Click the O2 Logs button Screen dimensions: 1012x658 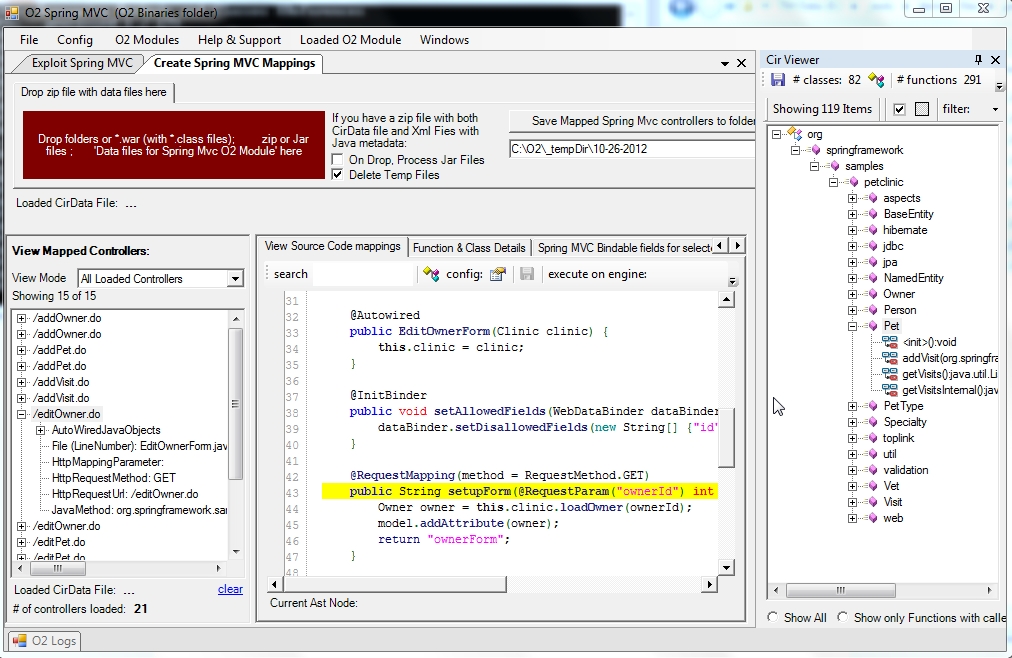tap(45, 641)
